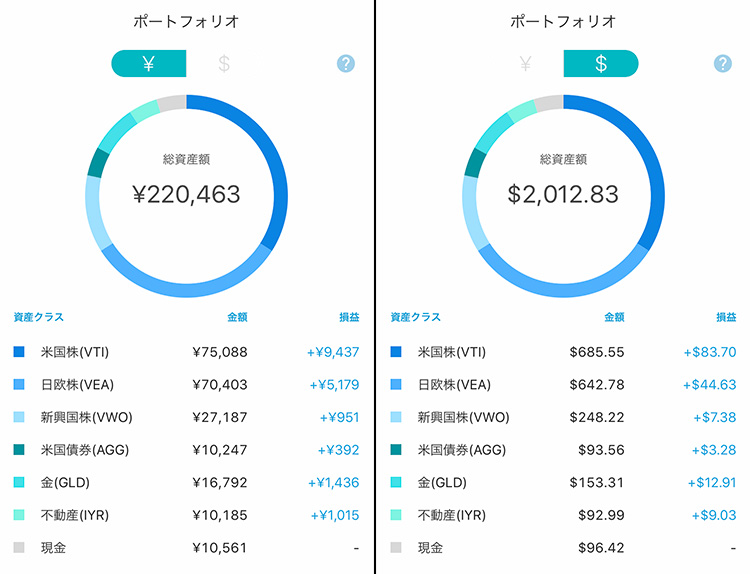Click the 損益 column header on left
750x574 pixels.
[349, 317]
